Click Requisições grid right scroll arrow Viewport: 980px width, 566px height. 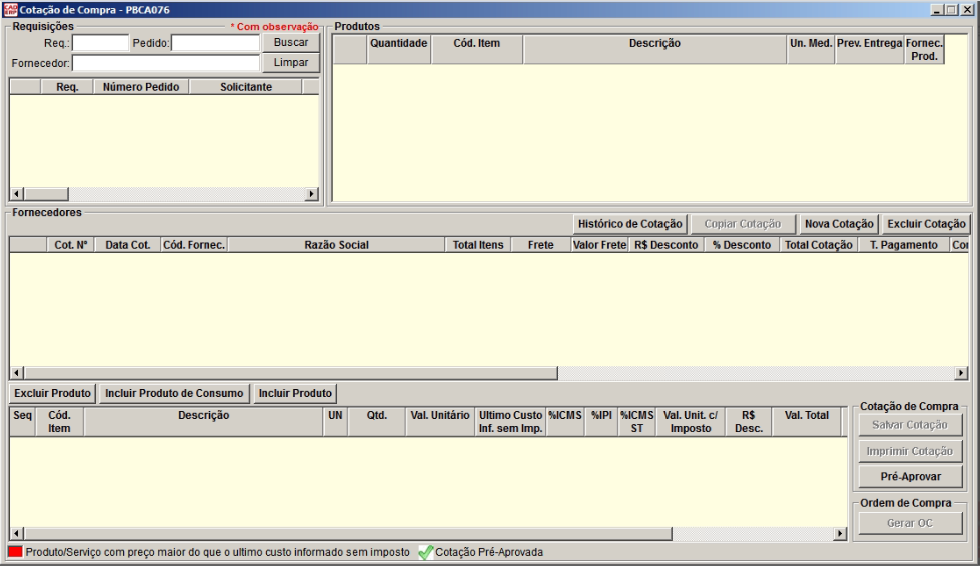tap(312, 194)
